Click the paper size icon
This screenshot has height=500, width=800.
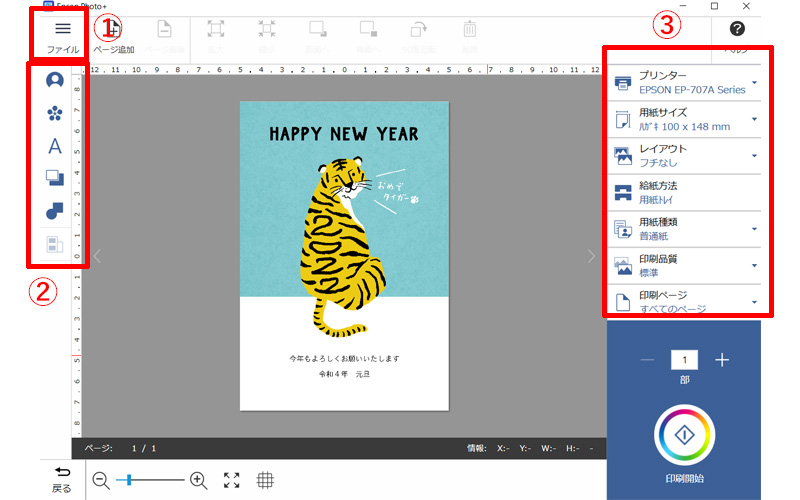click(622, 119)
